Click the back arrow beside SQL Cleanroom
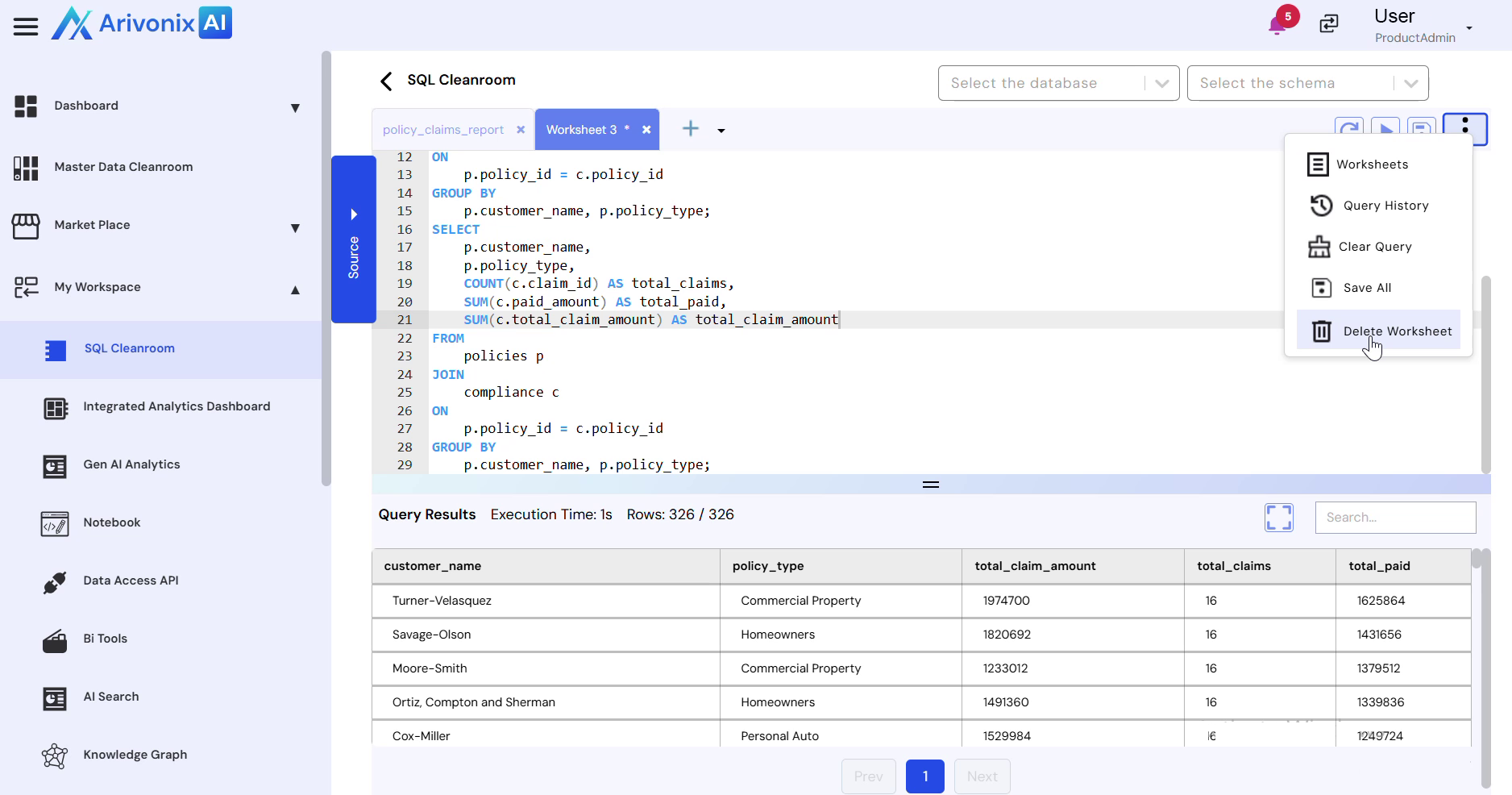Viewport: 1512px width, 795px height. point(386,81)
